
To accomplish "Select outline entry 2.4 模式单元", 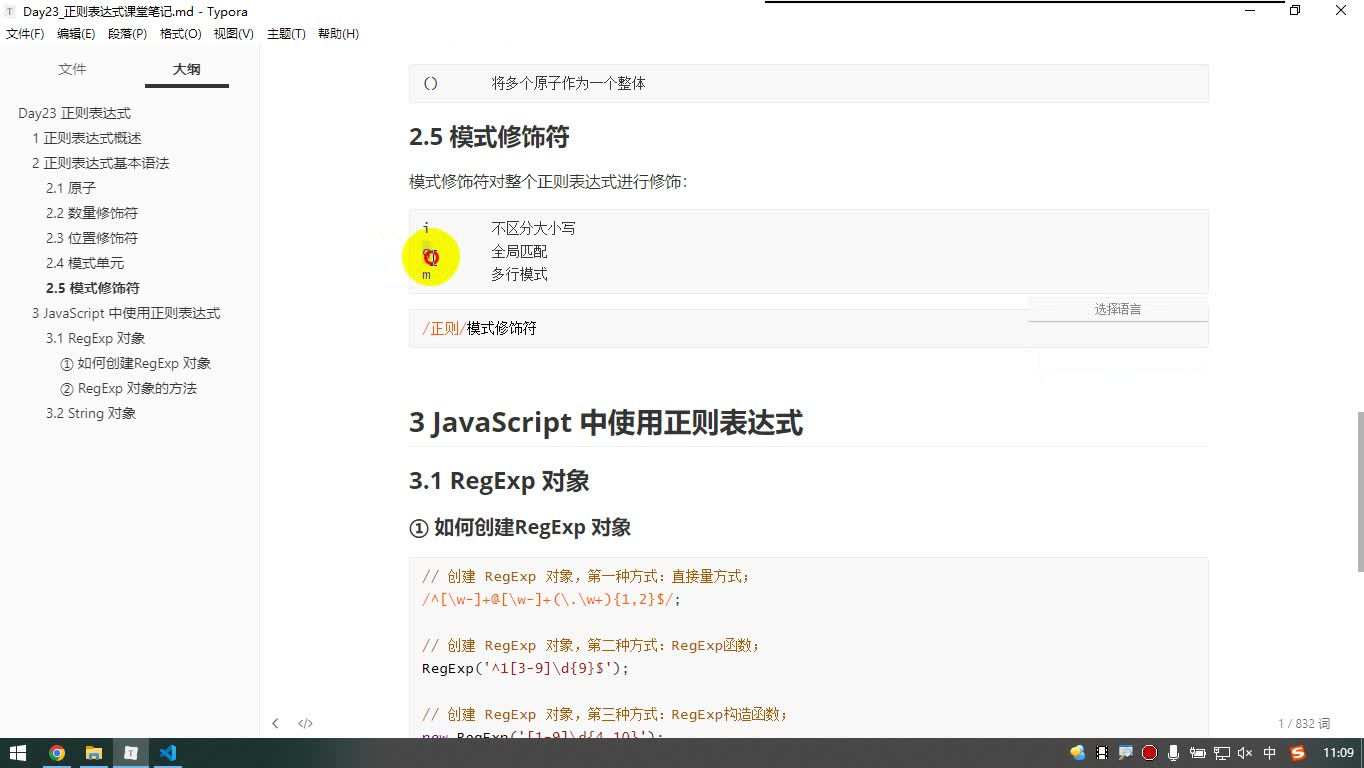I will tap(85, 263).
